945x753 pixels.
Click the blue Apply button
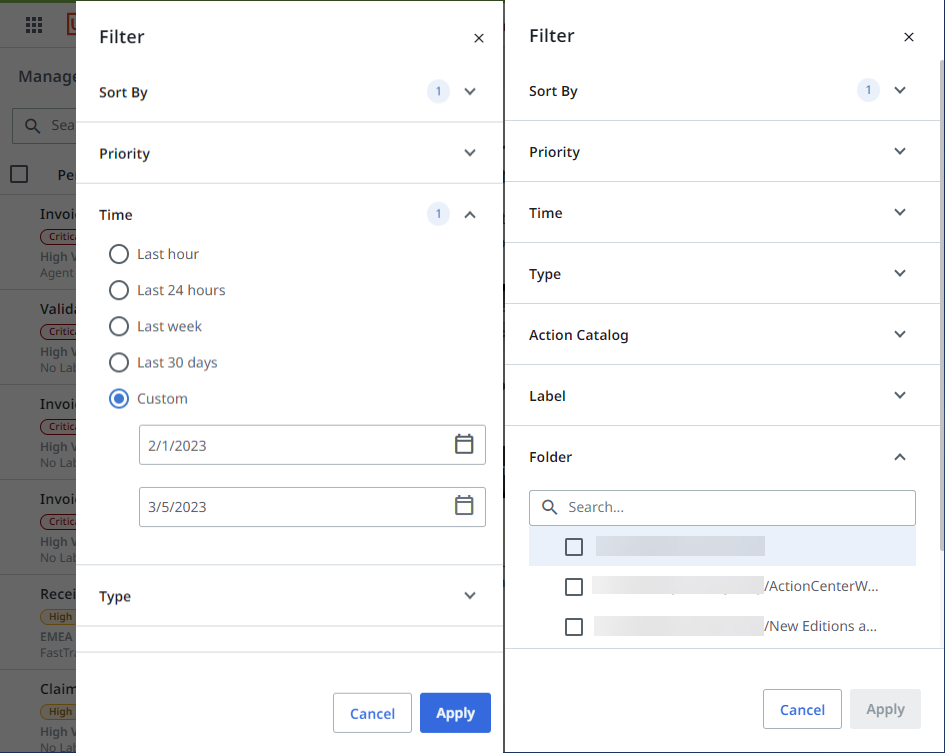click(455, 713)
